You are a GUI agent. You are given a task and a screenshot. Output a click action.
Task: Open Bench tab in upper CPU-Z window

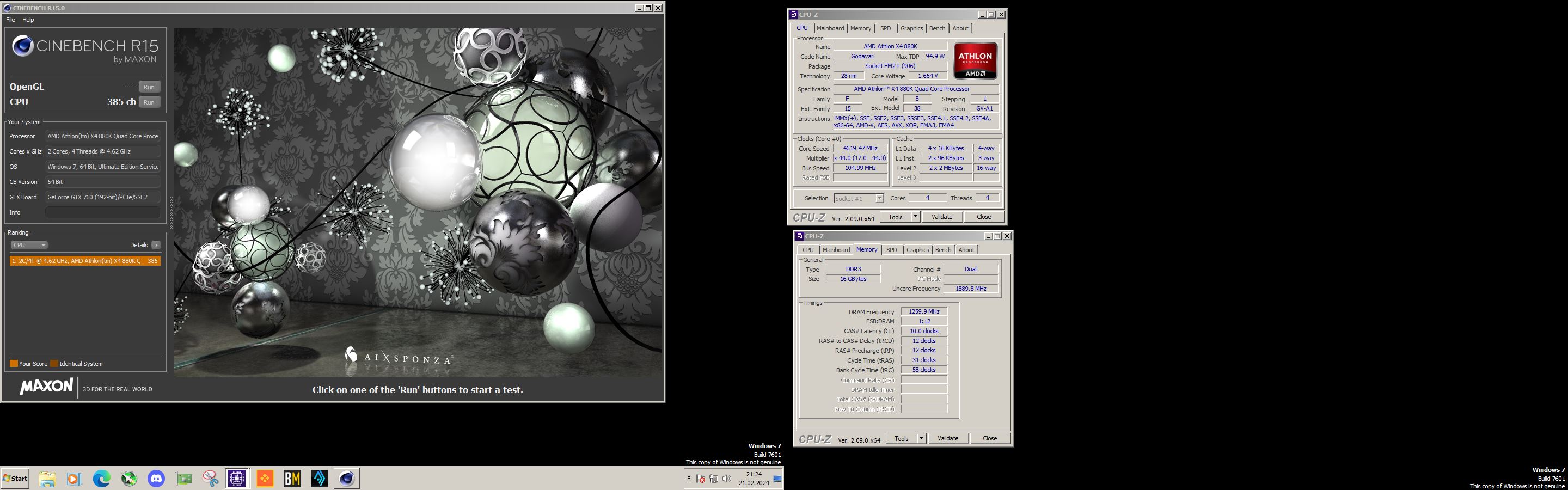(x=938, y=29)
